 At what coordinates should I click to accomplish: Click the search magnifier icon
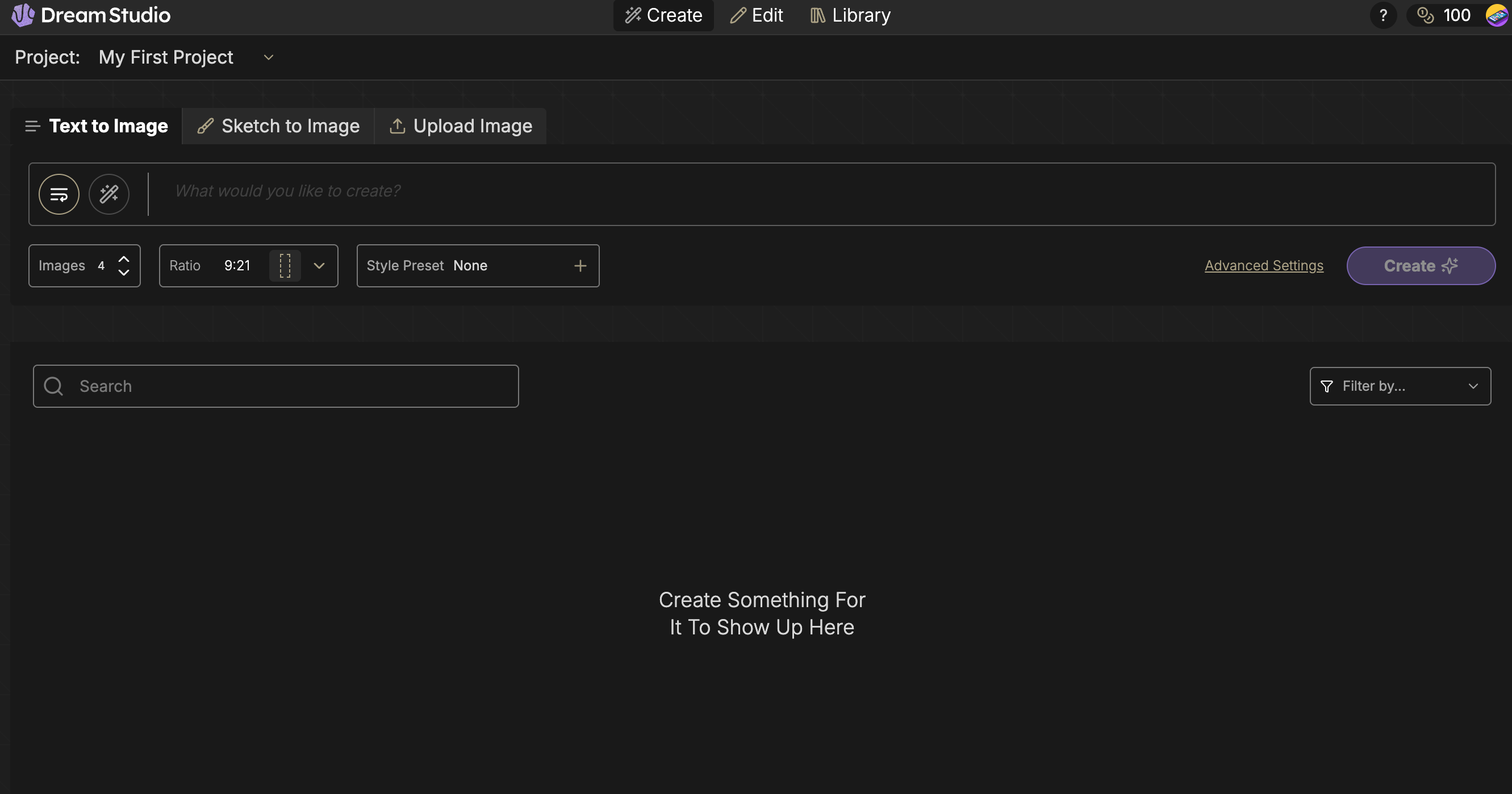point(53,386)
